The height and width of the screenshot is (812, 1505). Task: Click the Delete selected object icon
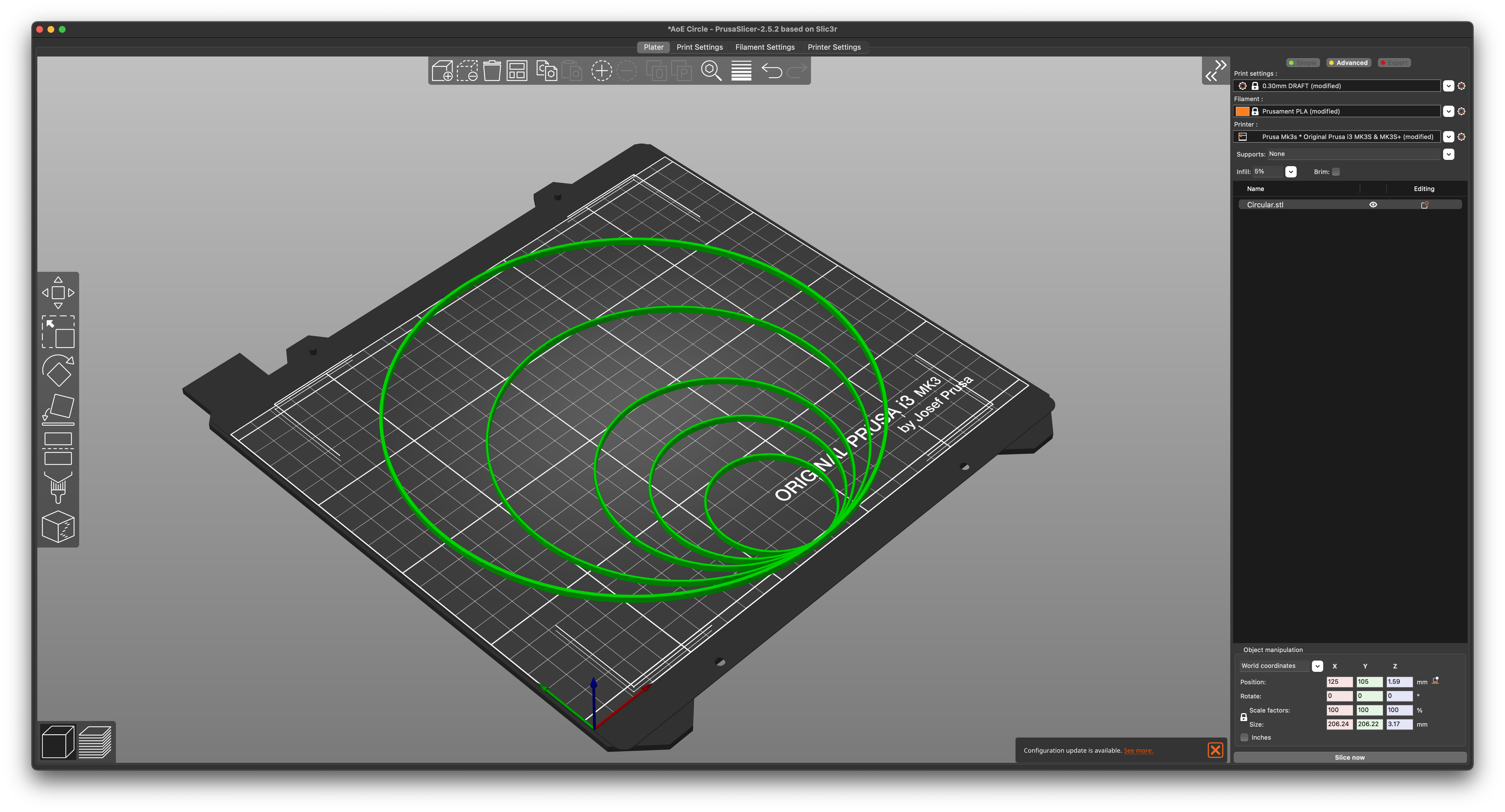click(x=467, y=71)
